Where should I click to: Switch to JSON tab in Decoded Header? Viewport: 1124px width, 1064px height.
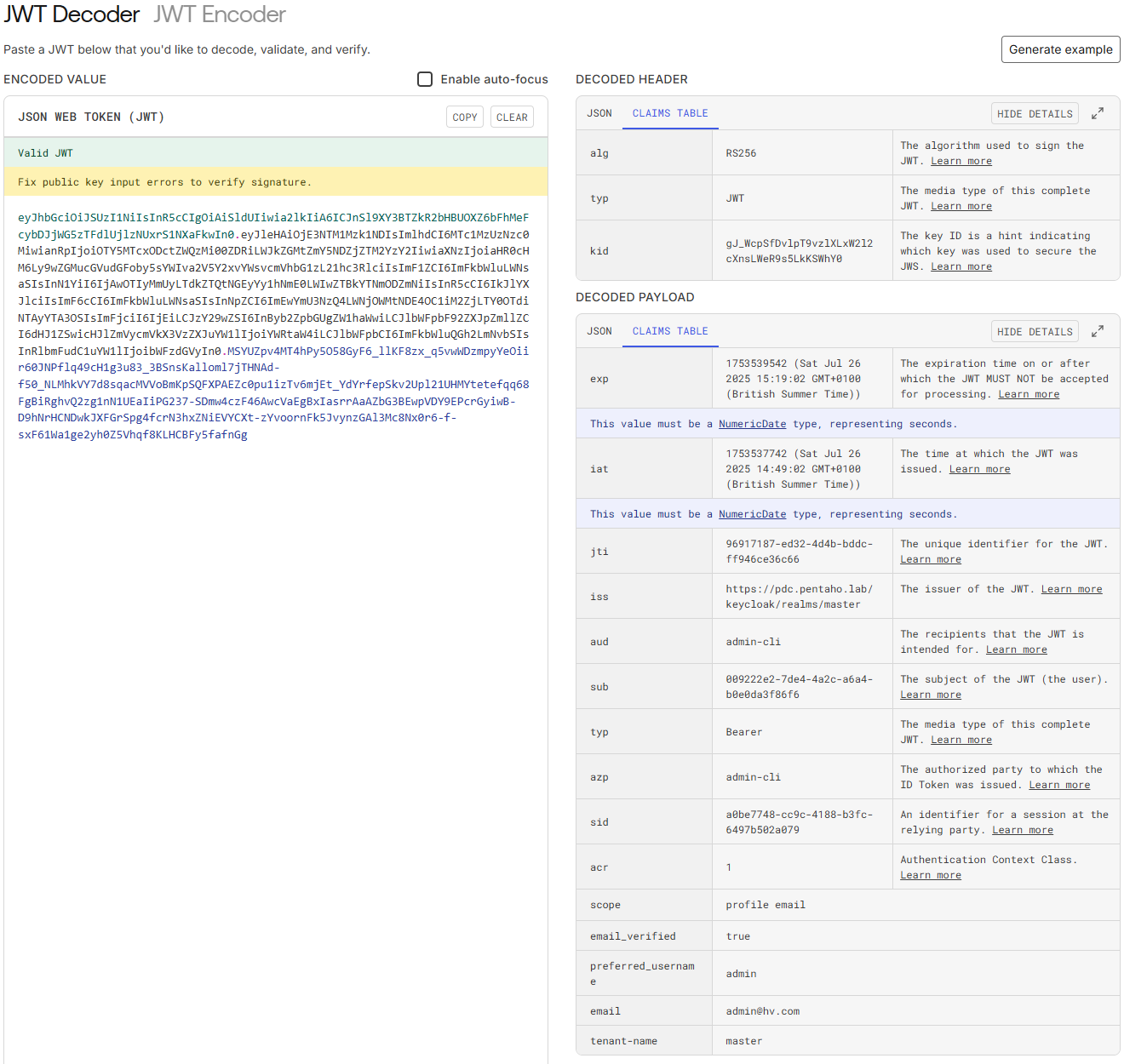coord(599,113)
